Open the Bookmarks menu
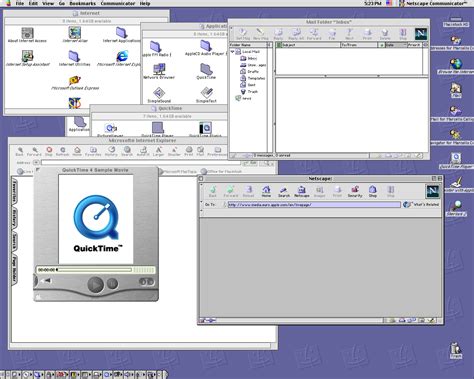The image size is (474, 379). (82, 3)
